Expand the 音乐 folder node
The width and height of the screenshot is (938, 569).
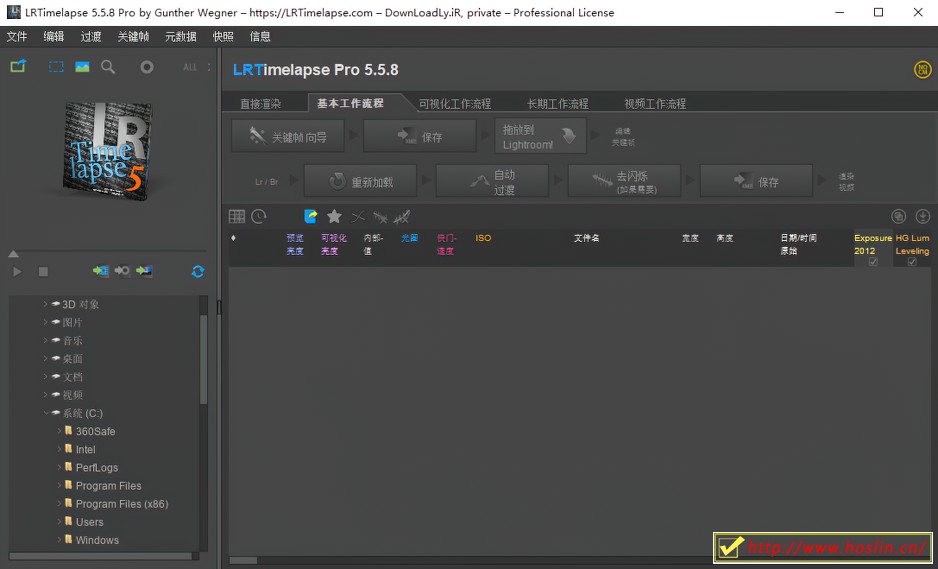tap(45, 340)
